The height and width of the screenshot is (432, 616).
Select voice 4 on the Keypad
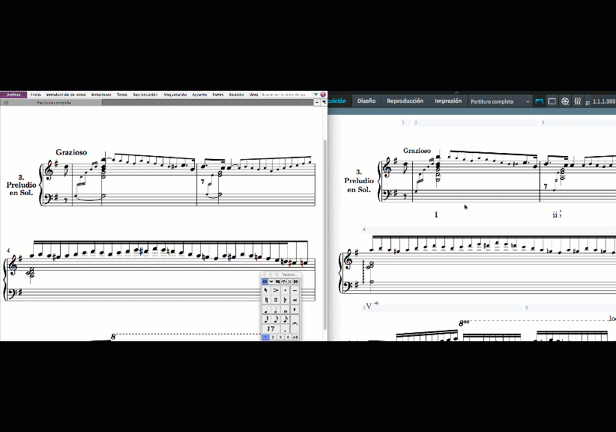pos(288,337)
